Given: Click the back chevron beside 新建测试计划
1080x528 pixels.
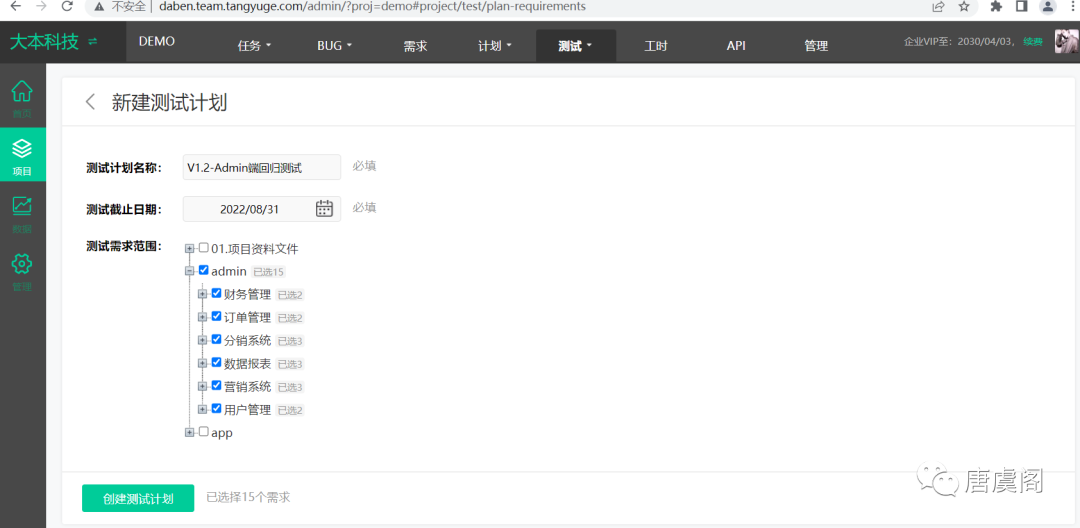Looking at the screenshot, I should (x=90, y=102).
